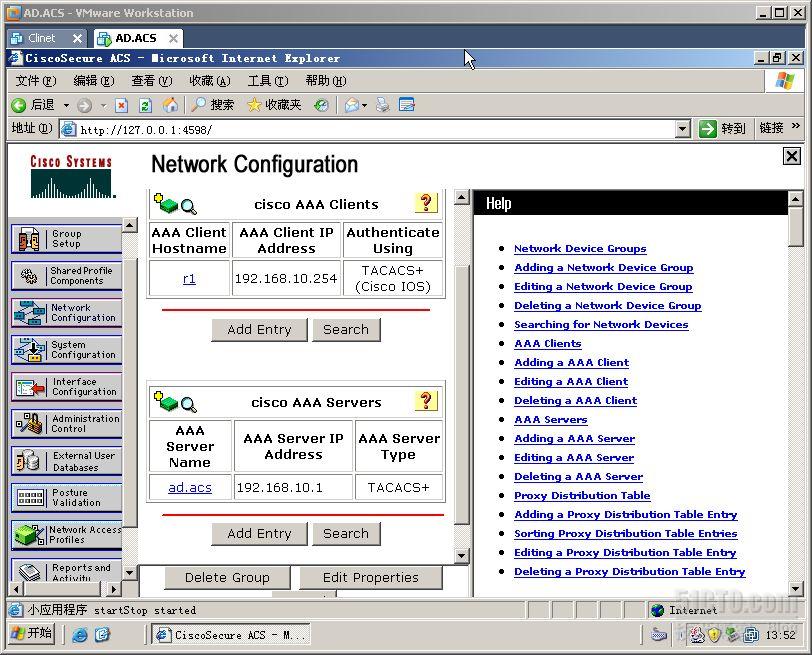The width and height of the screenshot is (812, 655).
Task: Open Group Setup in sidebar
Action: click(x=66, y=239)
